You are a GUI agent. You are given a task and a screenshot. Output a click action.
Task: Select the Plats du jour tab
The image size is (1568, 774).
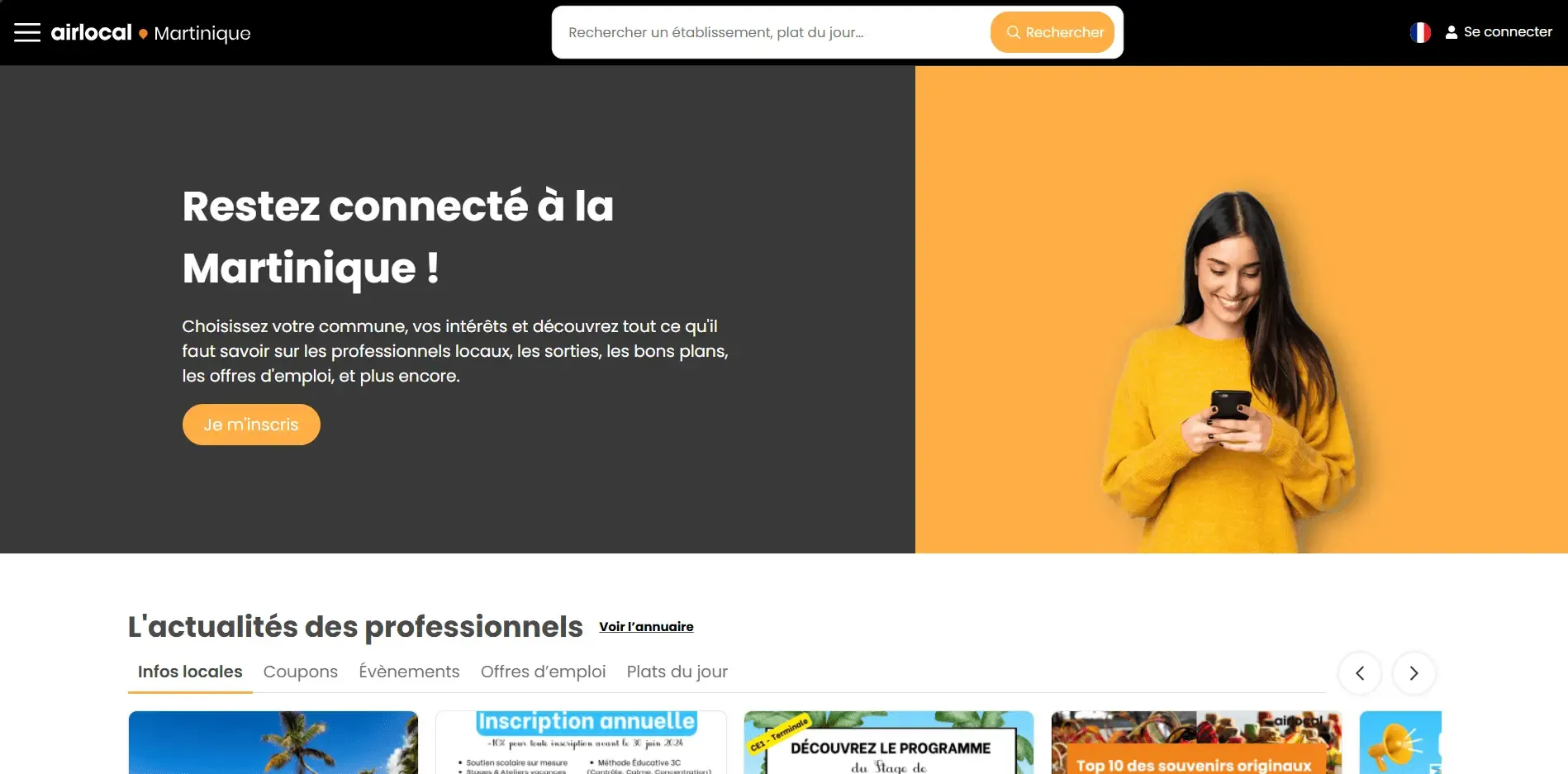coord(677,672)
